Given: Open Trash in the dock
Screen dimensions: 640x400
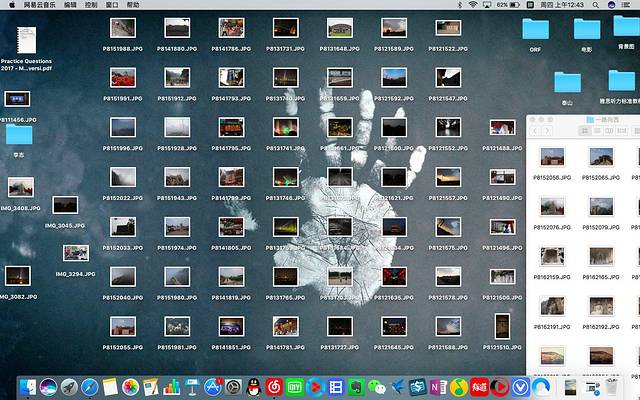Looking at the screenshot, I should click(611, 386).
